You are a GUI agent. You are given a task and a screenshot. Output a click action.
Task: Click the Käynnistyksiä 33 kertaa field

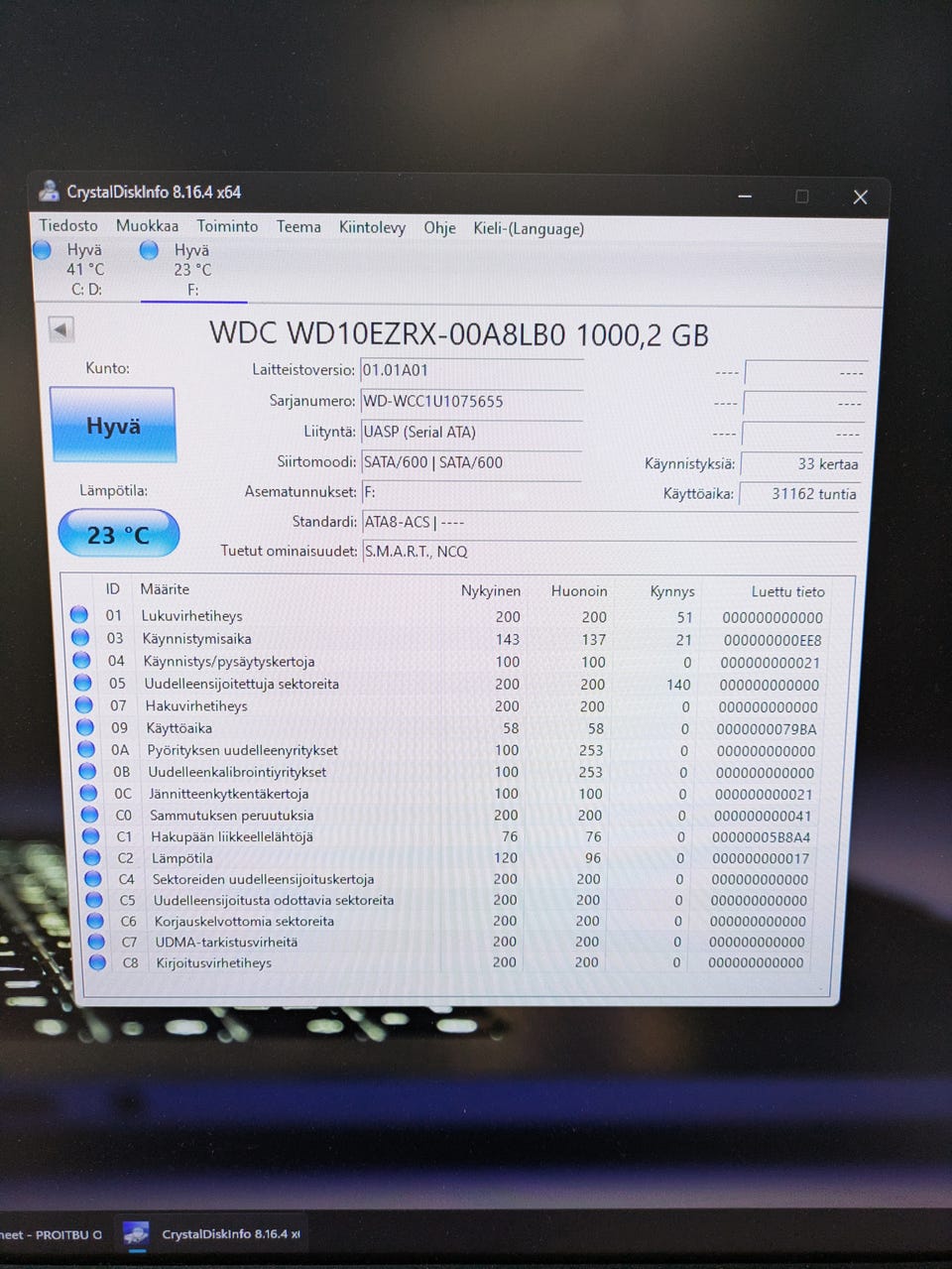(x=801, y=464)
